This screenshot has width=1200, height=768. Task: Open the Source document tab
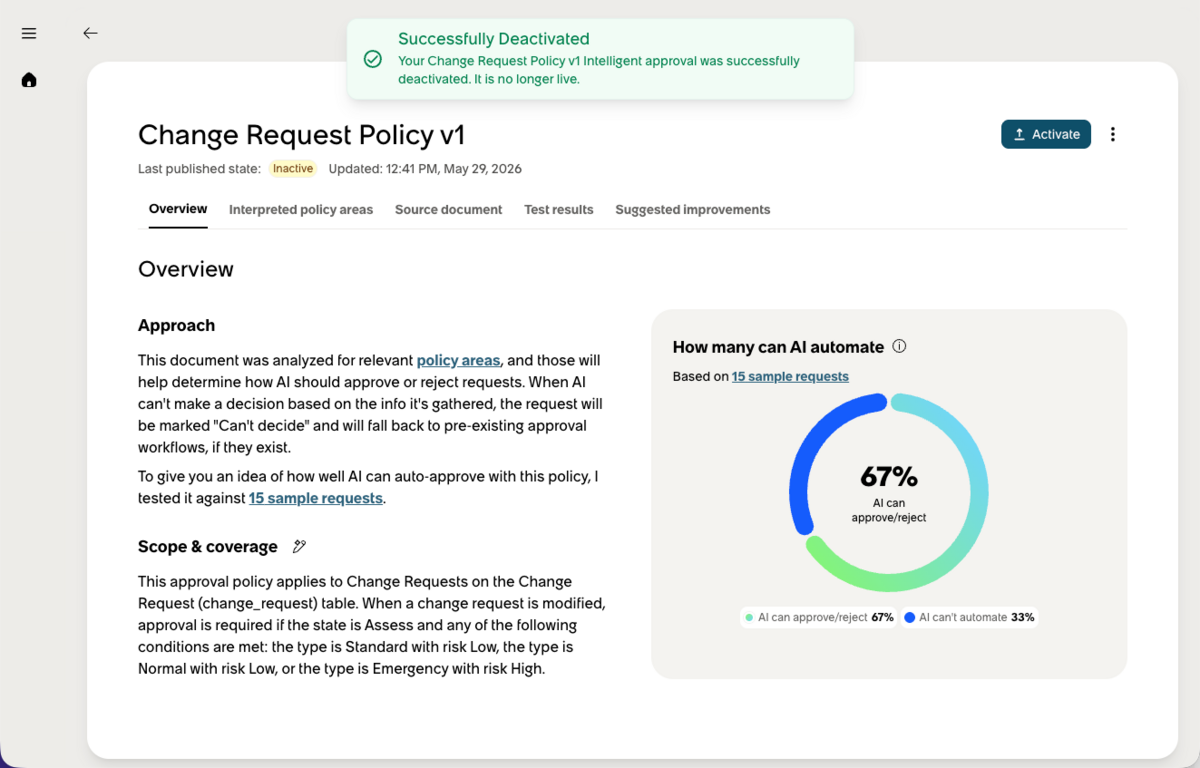click(x=448, y=210)
